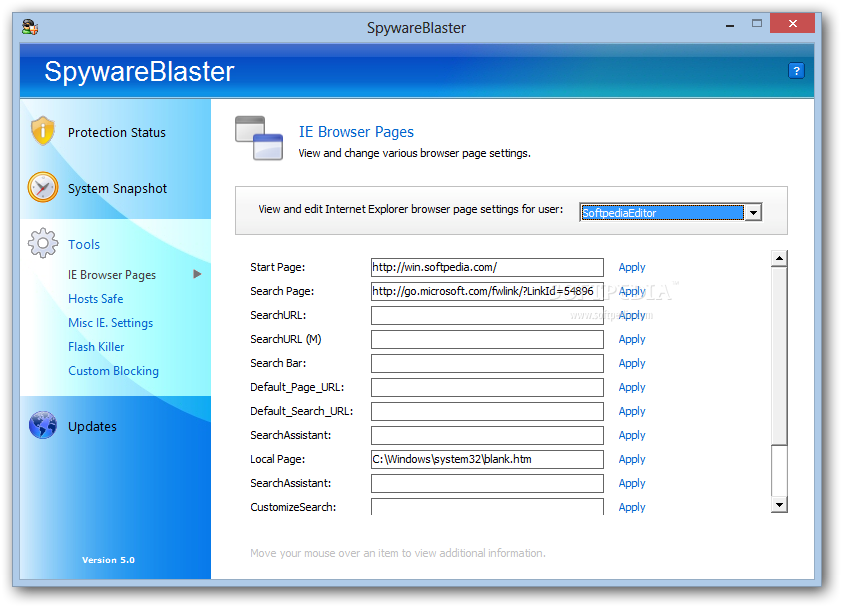Open the System Snapshot section

coord(117,189)
